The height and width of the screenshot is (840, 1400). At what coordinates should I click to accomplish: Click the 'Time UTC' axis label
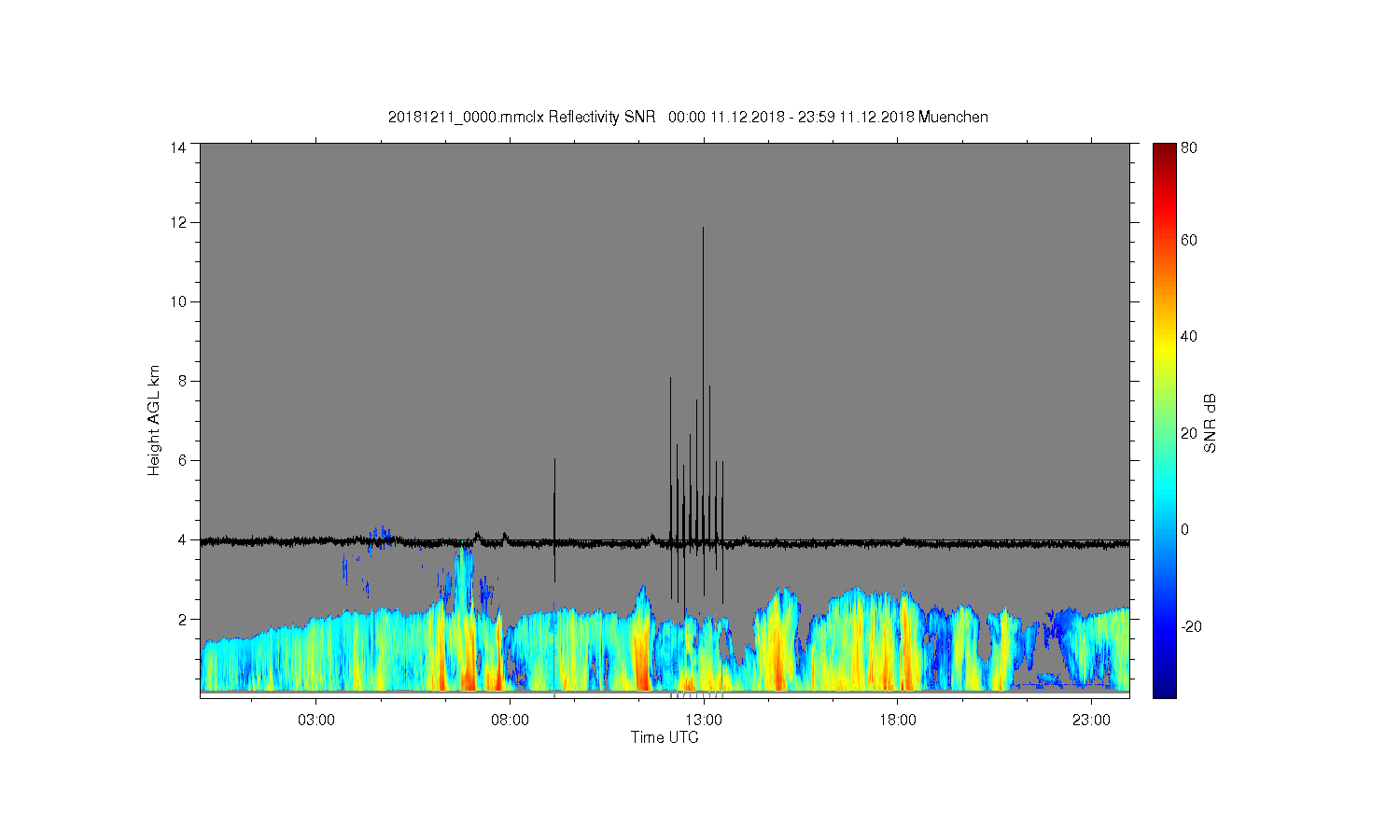click(x=665, y=737)
